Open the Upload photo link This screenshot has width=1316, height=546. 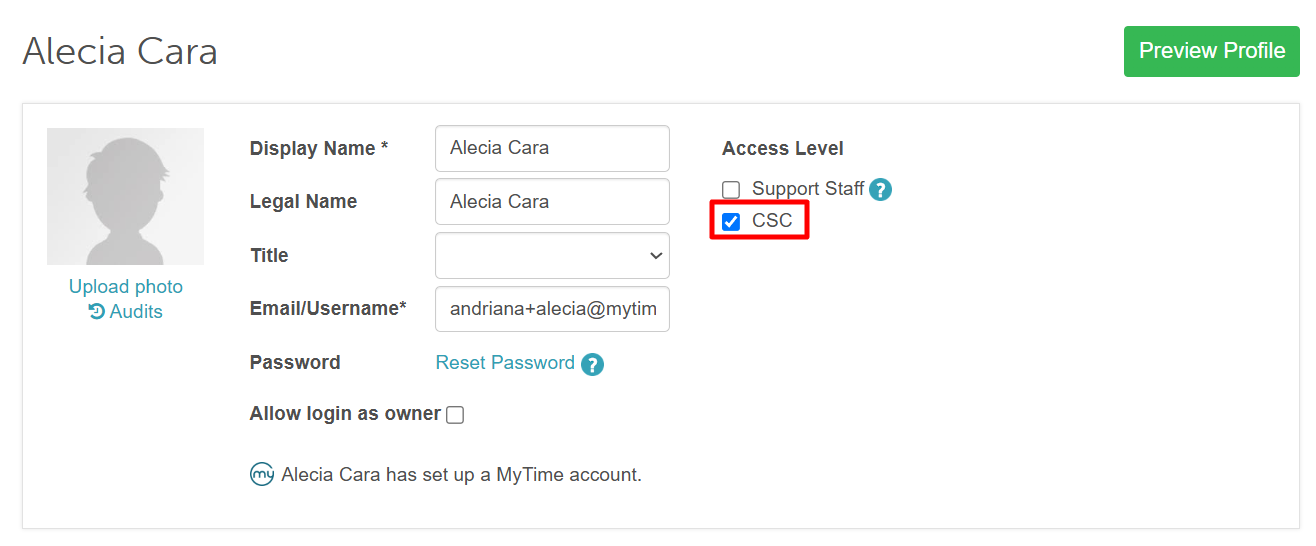tap(126, 286)
